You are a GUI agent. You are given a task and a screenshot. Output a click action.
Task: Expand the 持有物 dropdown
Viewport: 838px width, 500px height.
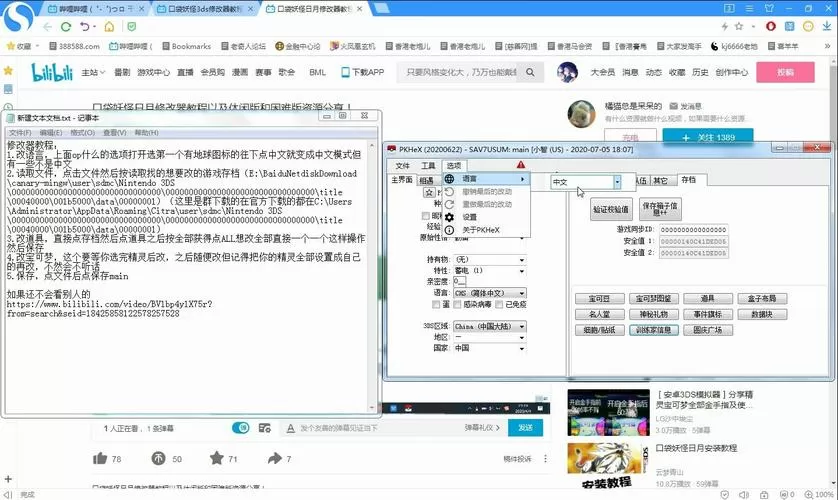pyautogui.click(x=522, y=260)
